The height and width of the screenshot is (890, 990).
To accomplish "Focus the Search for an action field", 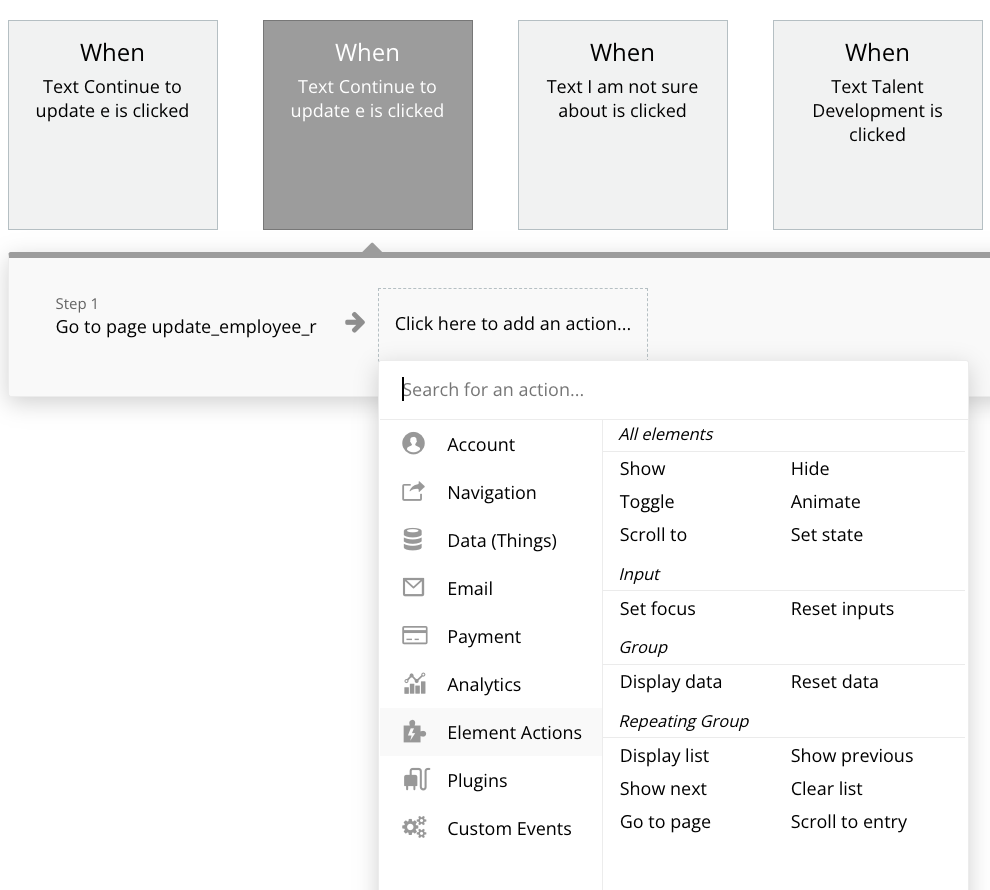I will [680, 390].
